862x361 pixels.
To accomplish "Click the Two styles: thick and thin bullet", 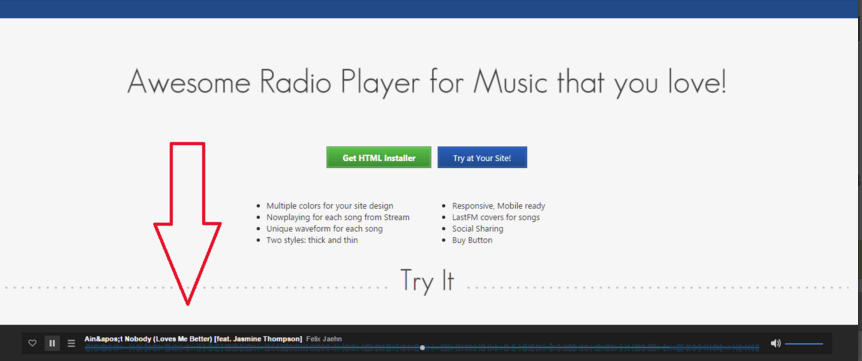I will tap(312, 240).
